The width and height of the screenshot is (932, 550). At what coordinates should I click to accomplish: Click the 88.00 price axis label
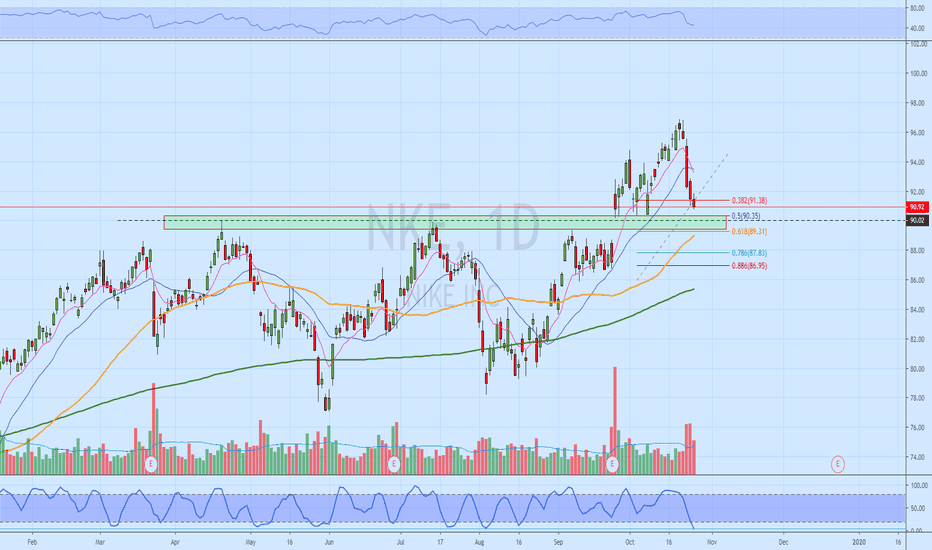tap(917, 250)
